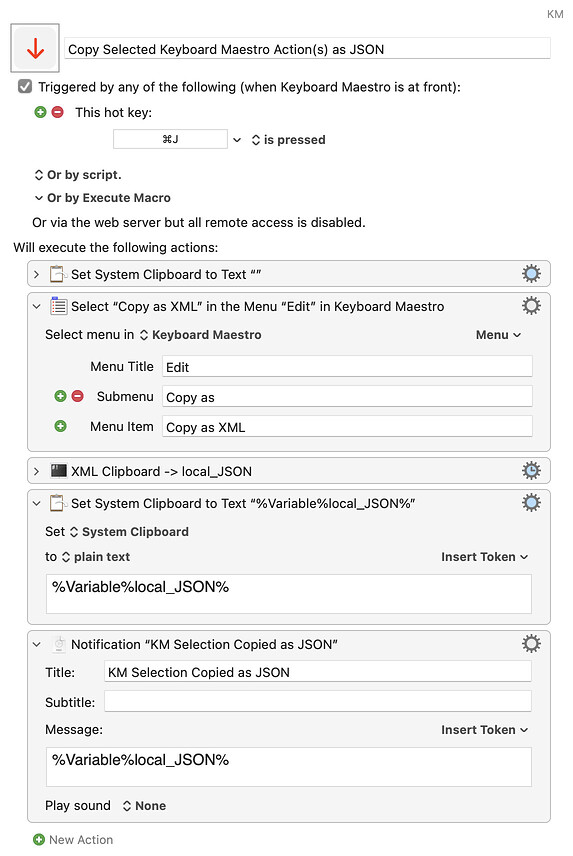Open gear menu of the Notification action
Viewport: 573px width, 856px height.
(531, 644)
